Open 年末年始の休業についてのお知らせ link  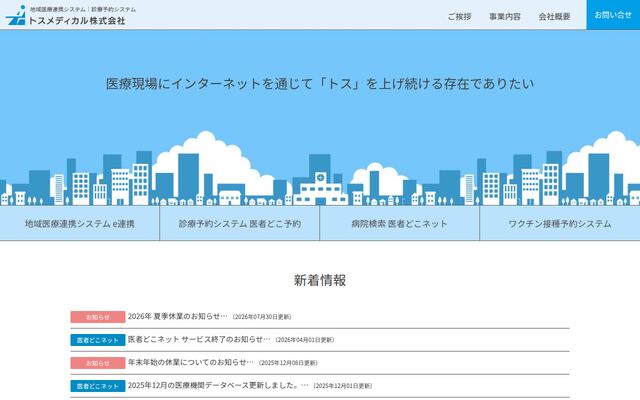(191, 362)
